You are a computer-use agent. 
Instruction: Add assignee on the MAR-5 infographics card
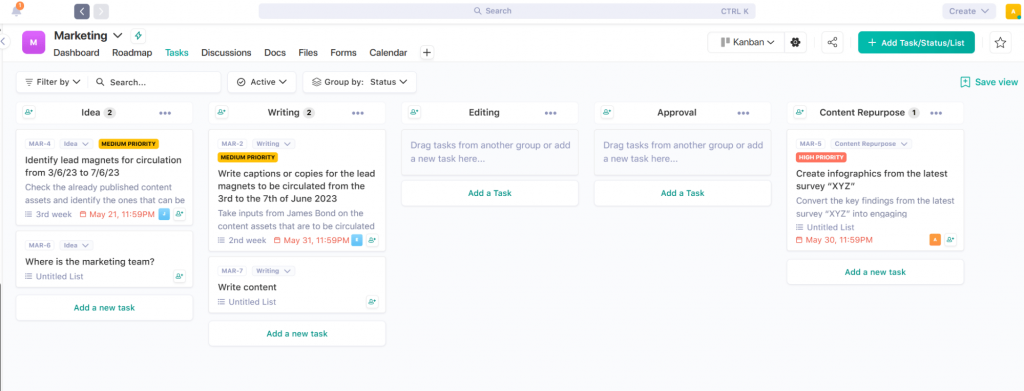(x=950, y=240)
